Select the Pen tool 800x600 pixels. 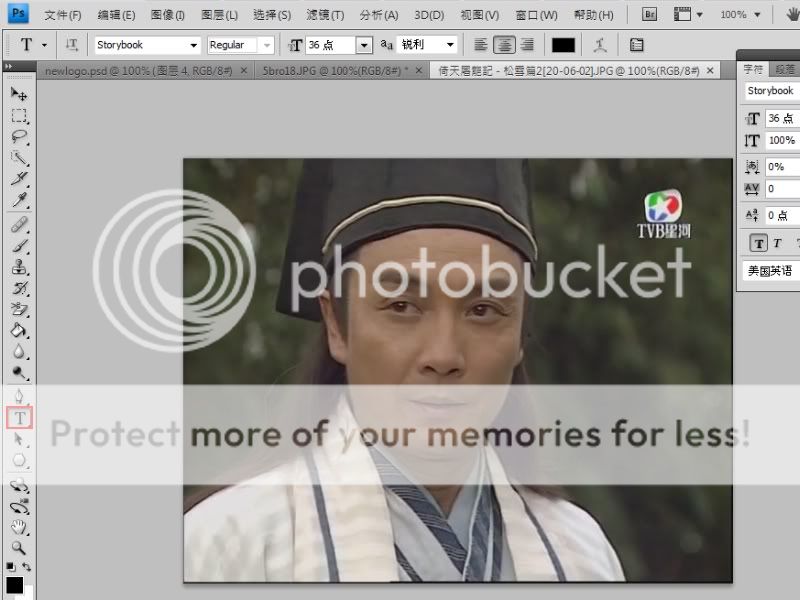tap(19, 396)
